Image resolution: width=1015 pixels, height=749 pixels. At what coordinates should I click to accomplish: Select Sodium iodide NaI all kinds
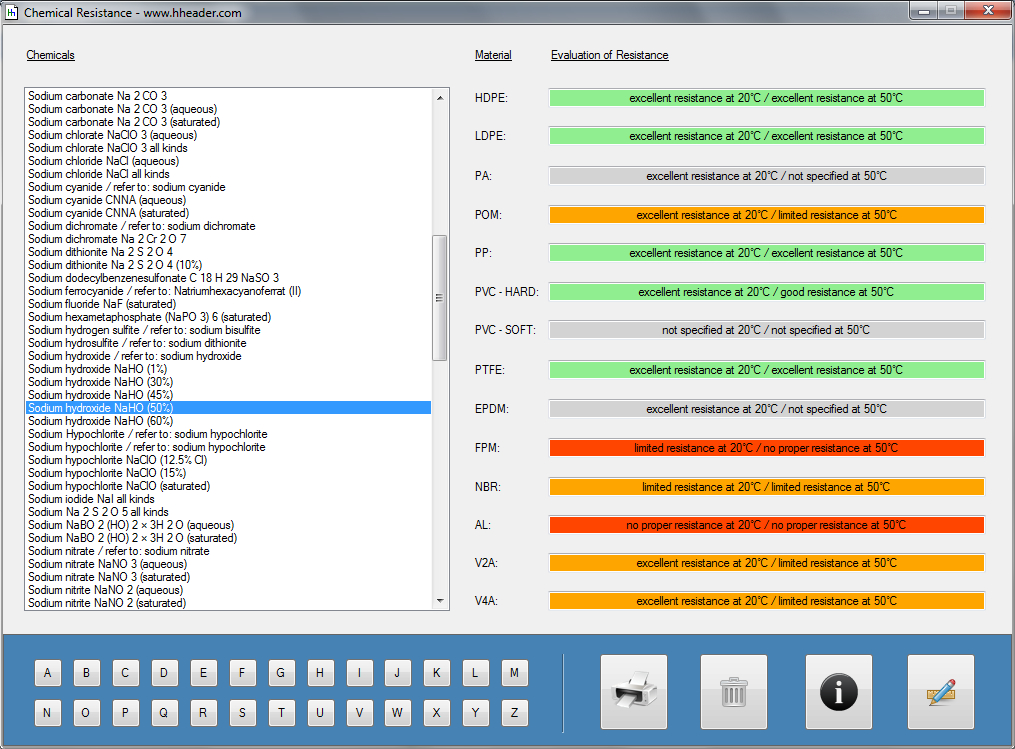click(229, 498)
